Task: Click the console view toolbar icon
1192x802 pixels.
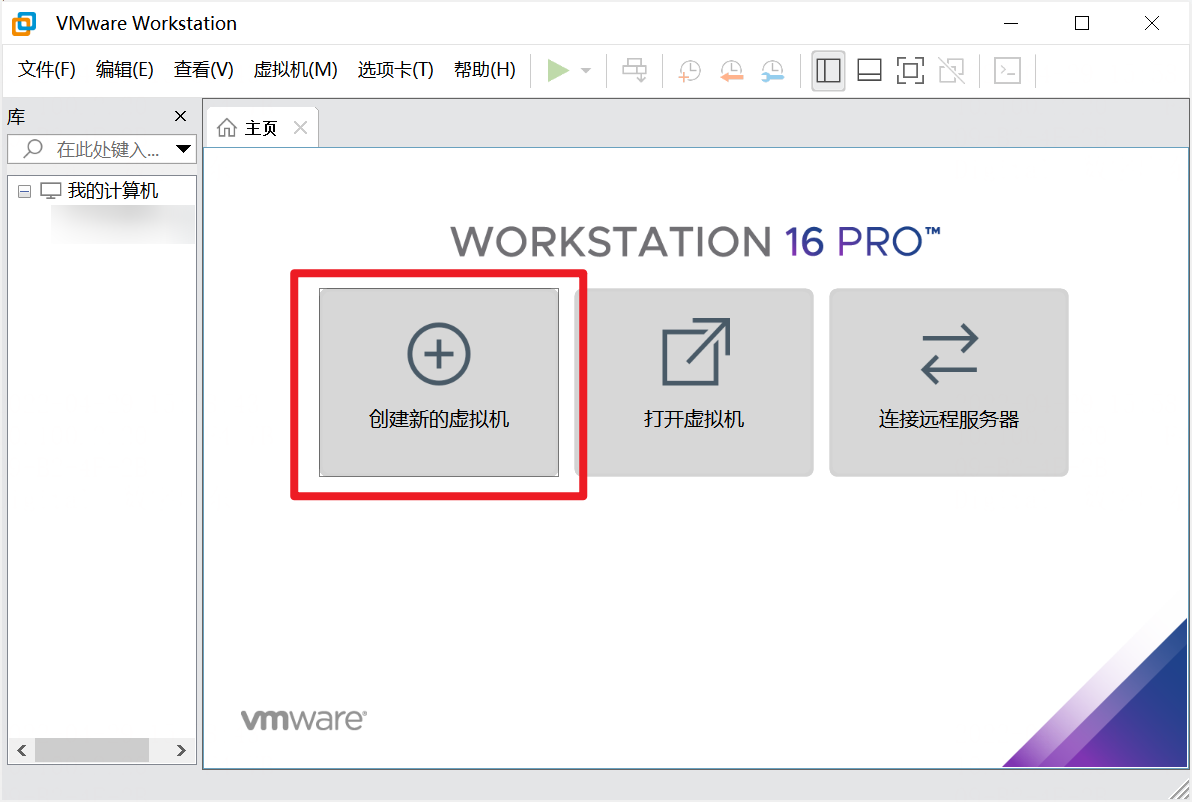Action: point(1007,71)
